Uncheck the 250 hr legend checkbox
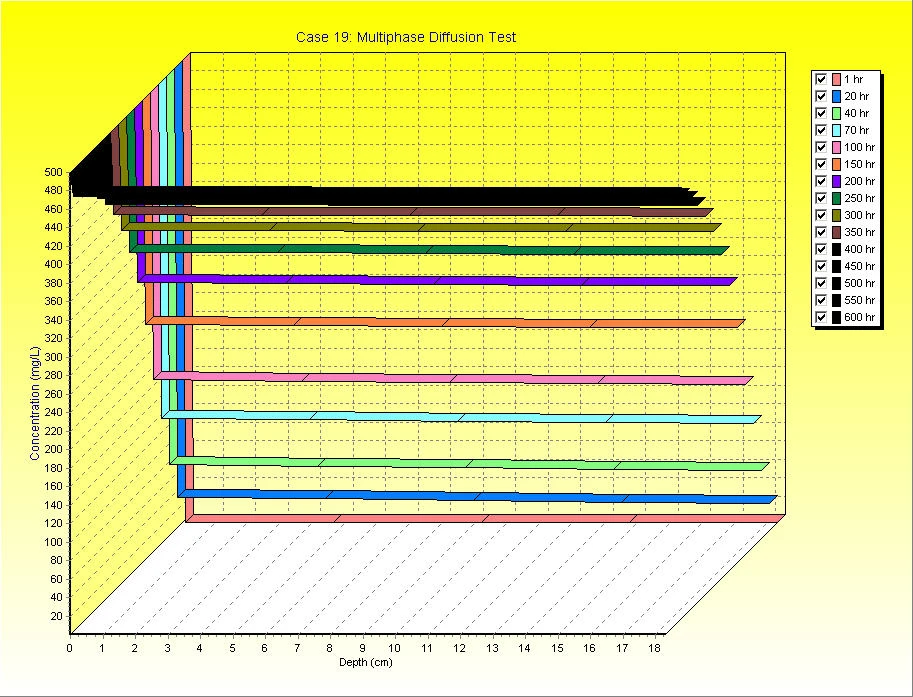The width and height of the screenshot is (913, 697). click(x=821, y=198)
